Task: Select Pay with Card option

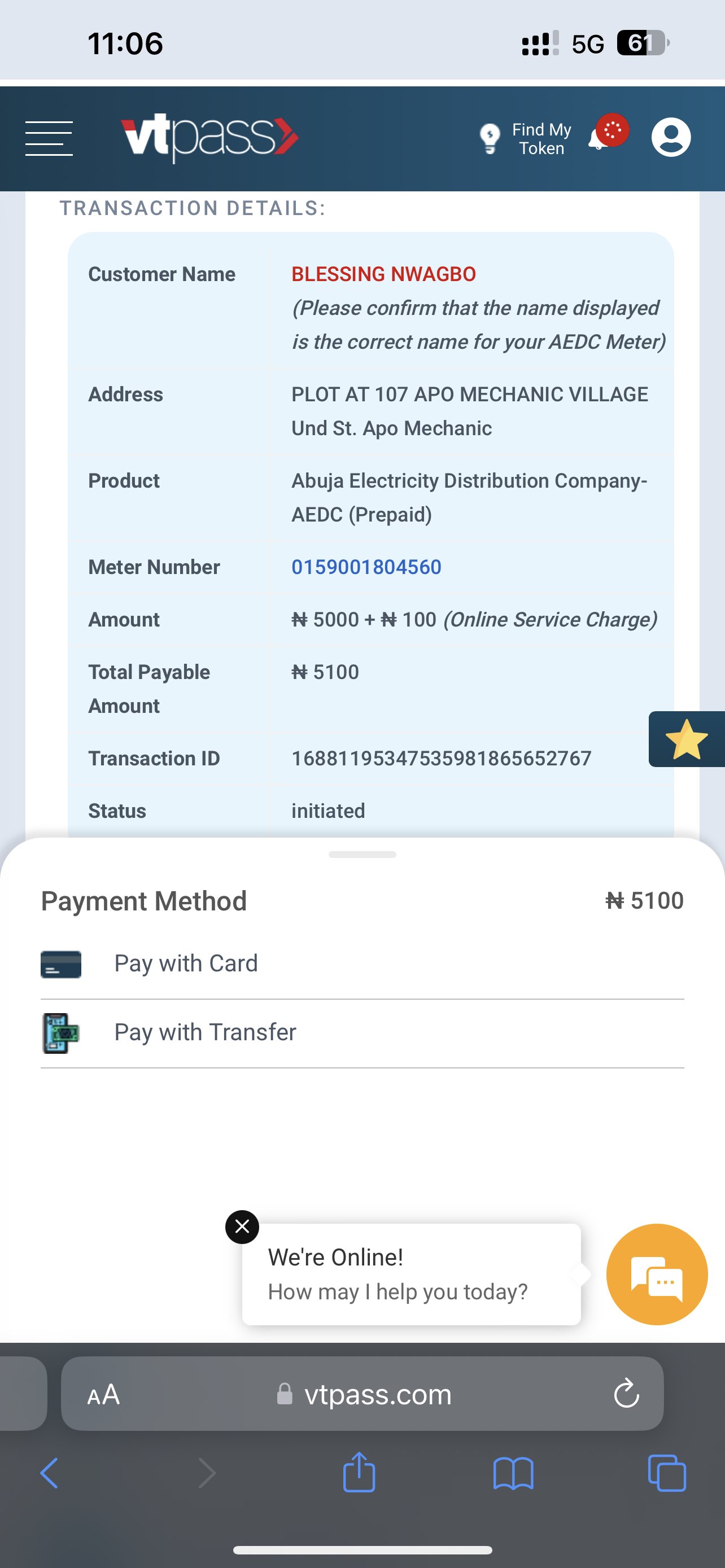Action: coord(186,963)
